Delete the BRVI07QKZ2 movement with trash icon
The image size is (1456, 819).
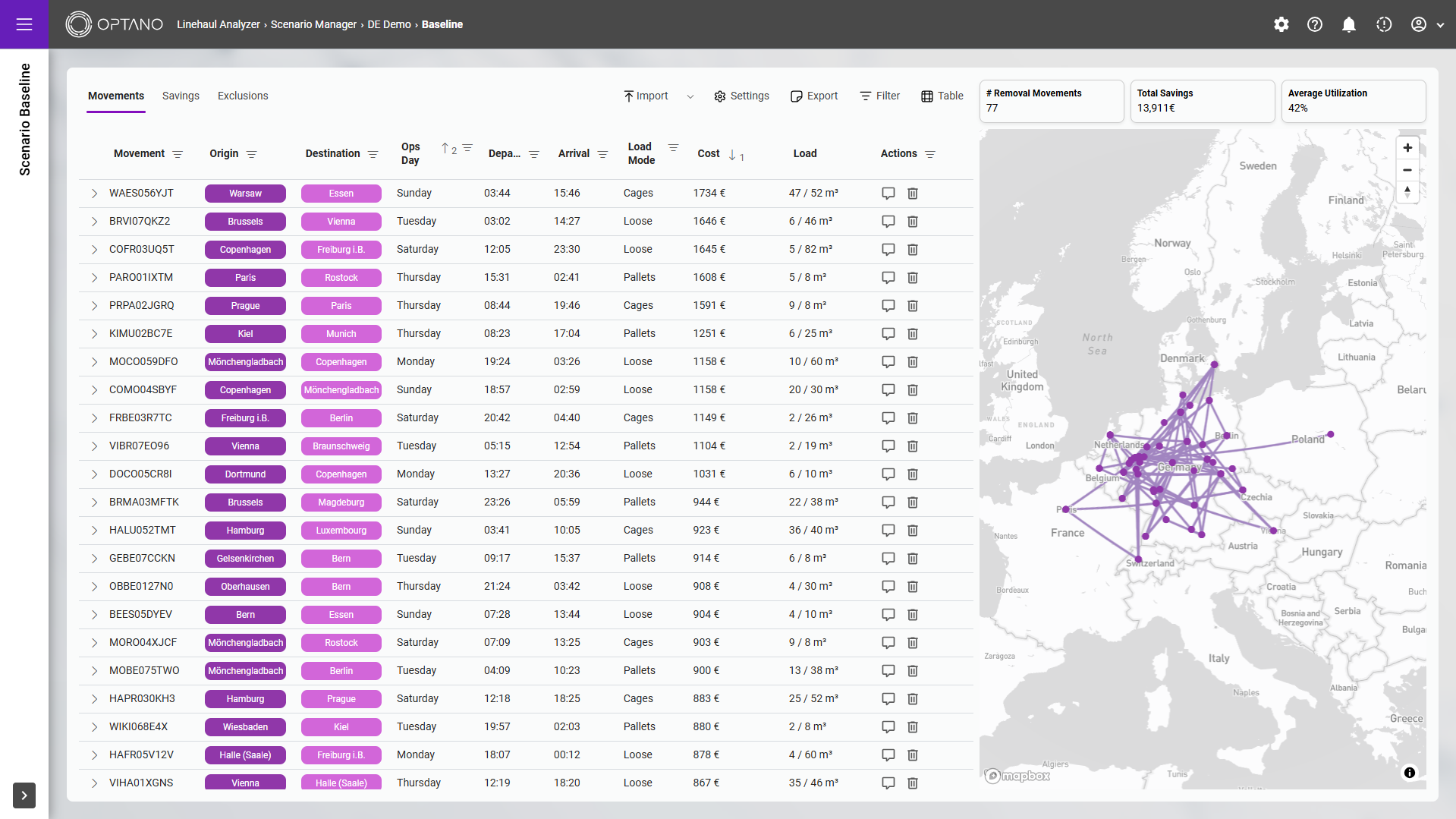click(x=913, y=222)
